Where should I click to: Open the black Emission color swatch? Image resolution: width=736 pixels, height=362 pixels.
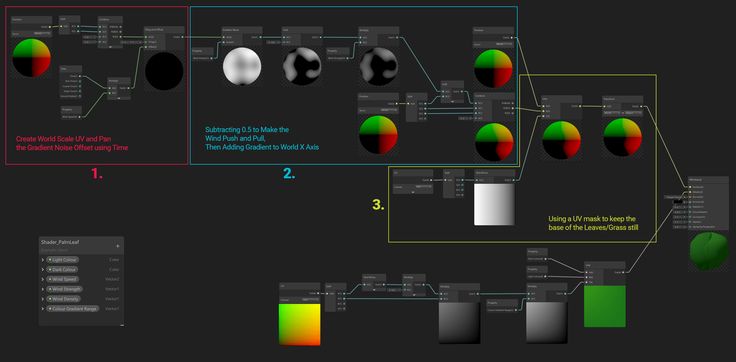tap(677, 201)
